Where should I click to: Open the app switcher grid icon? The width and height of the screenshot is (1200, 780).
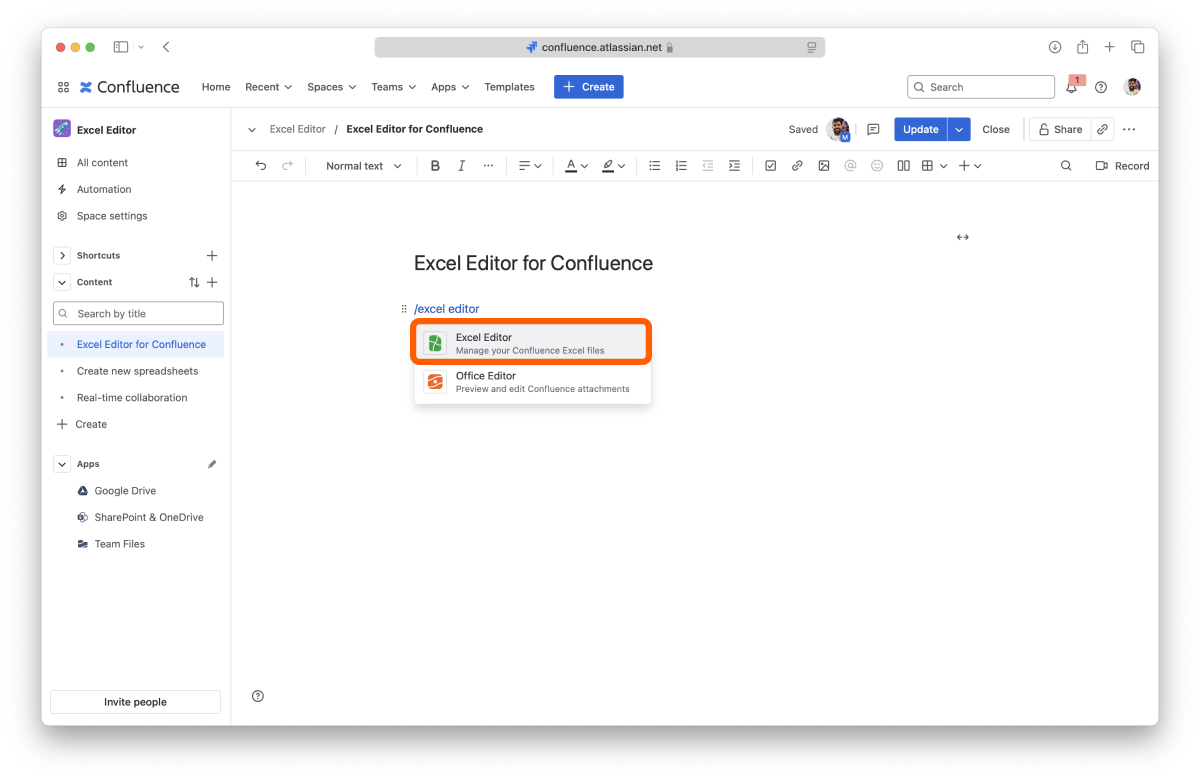pos(63,87)
